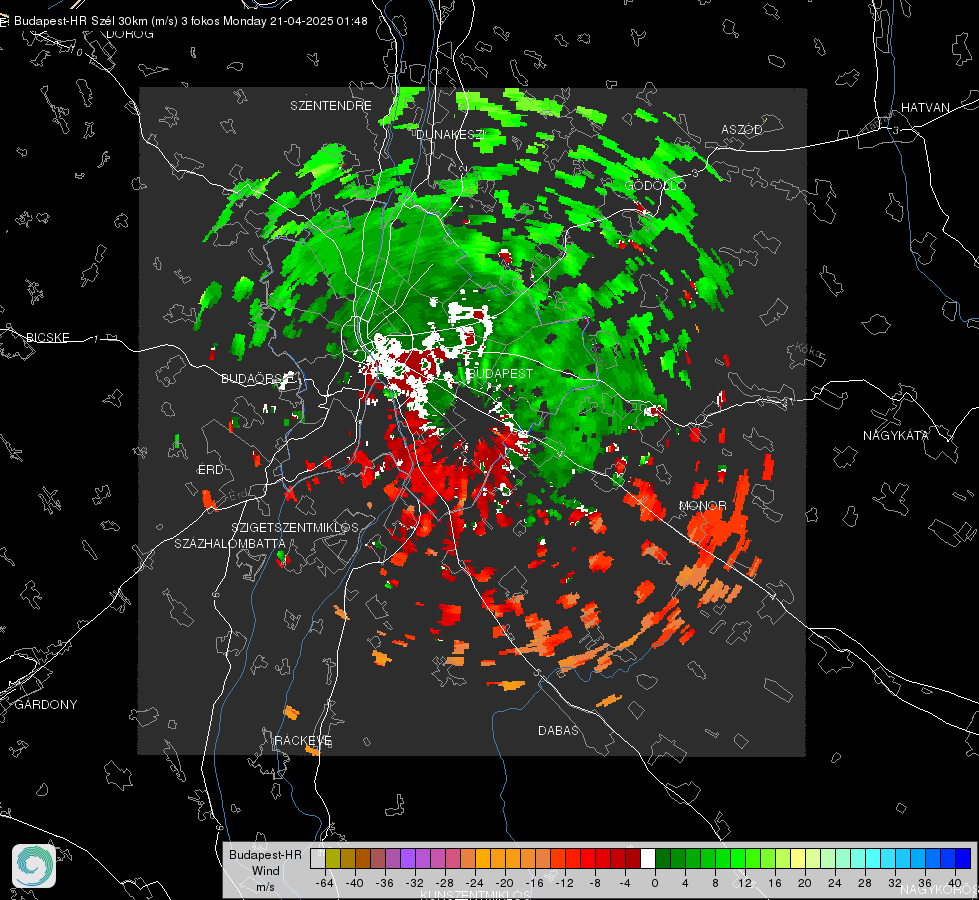This screenshot has height=900, width=979.
Task: Click the DOROG town label
Action: click(x=130, y=34)
